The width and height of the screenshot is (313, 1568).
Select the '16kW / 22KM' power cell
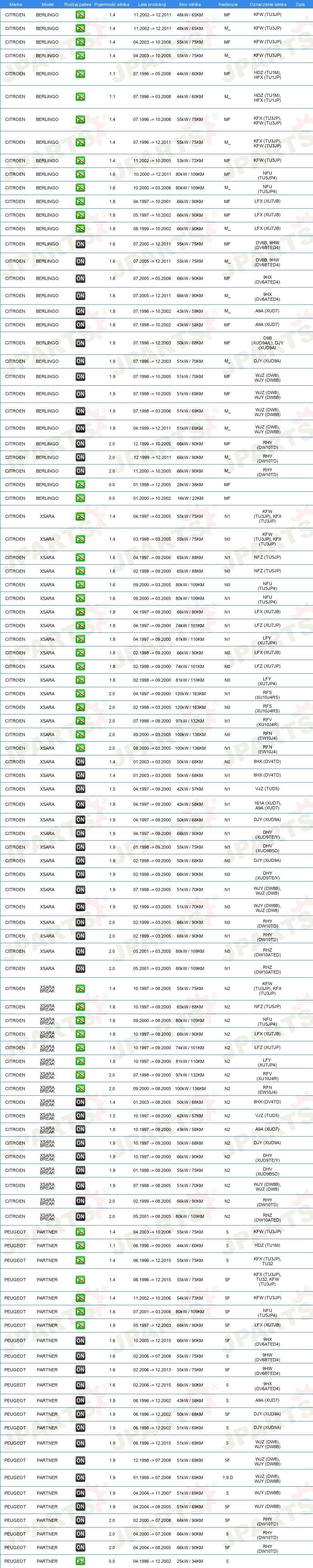(x=190, y=499)
